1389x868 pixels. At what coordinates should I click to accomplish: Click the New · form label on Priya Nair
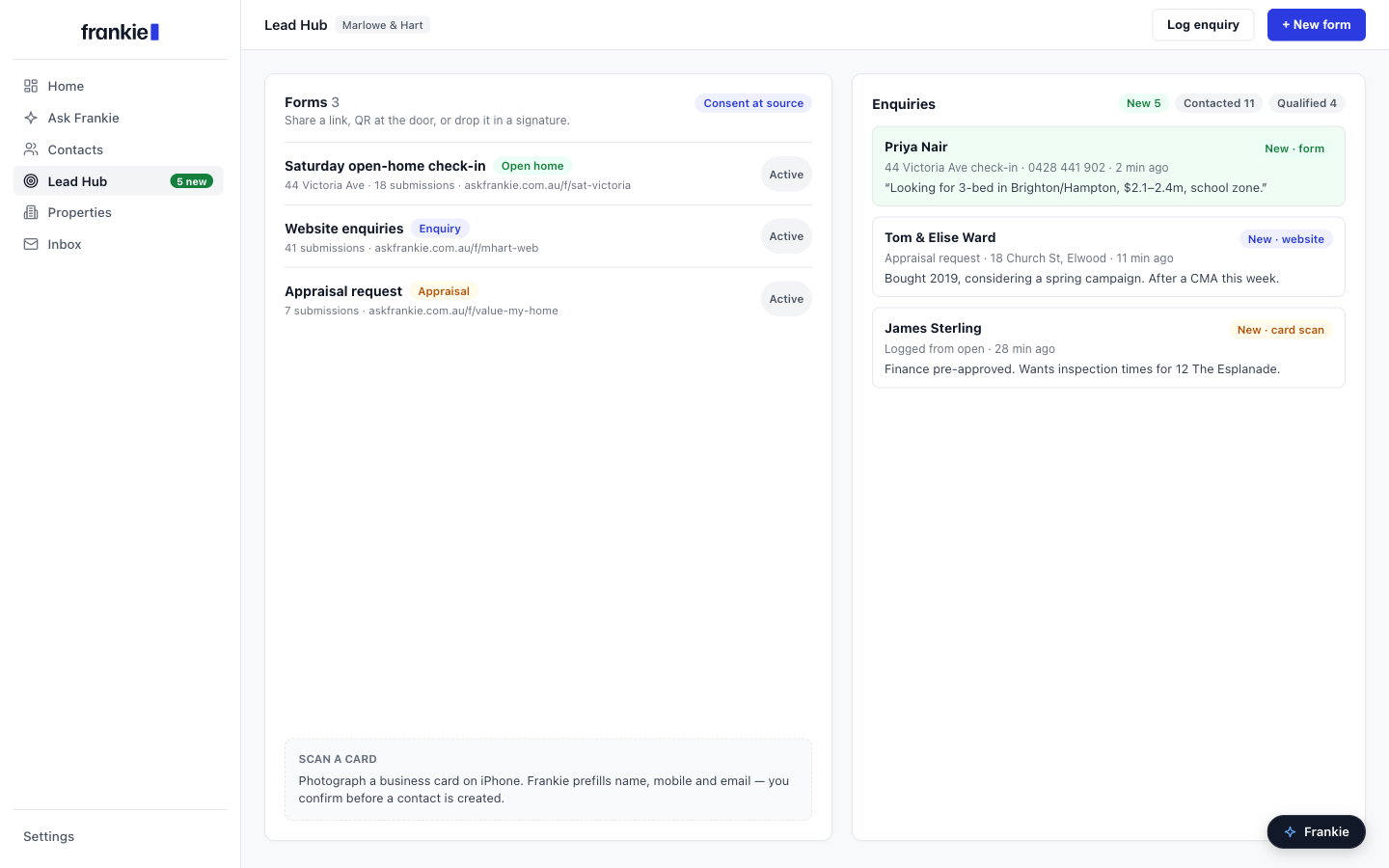point(1294,149)
